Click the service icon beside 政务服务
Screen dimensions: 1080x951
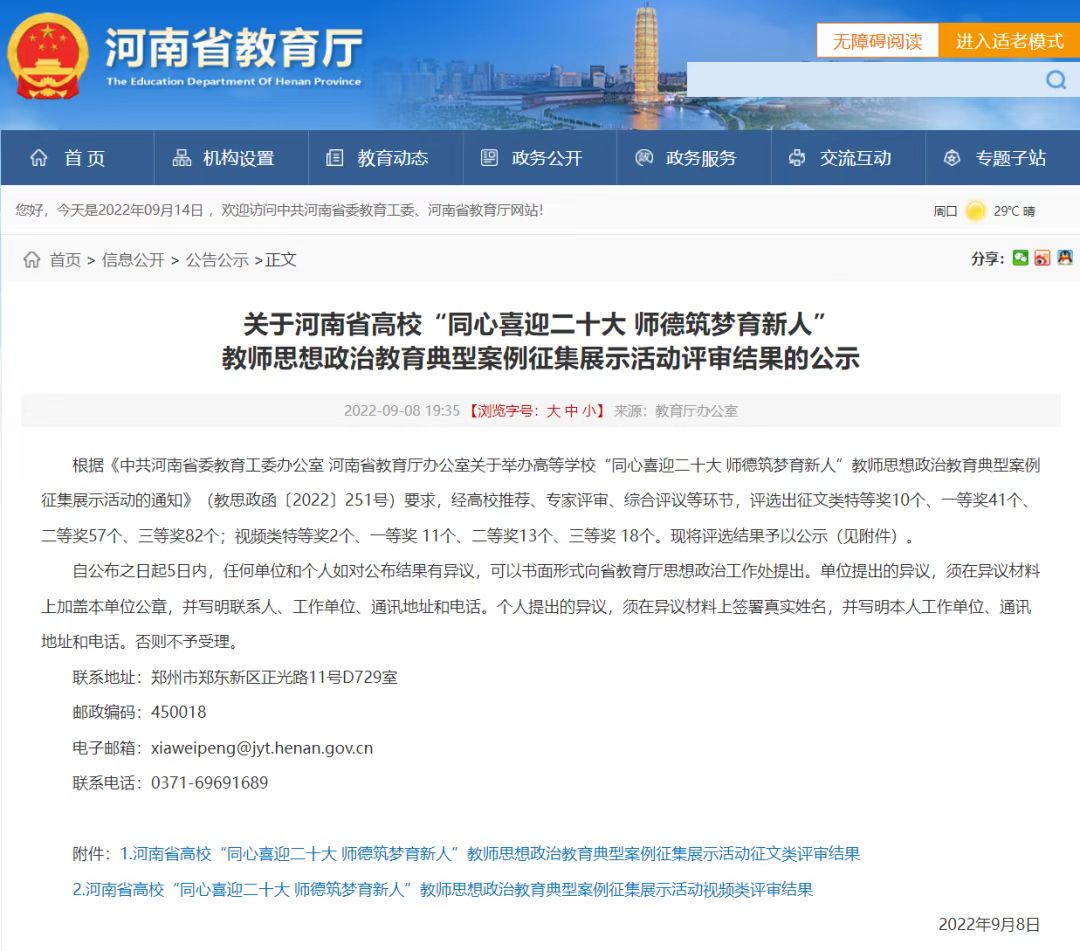[x=643, y=158]
